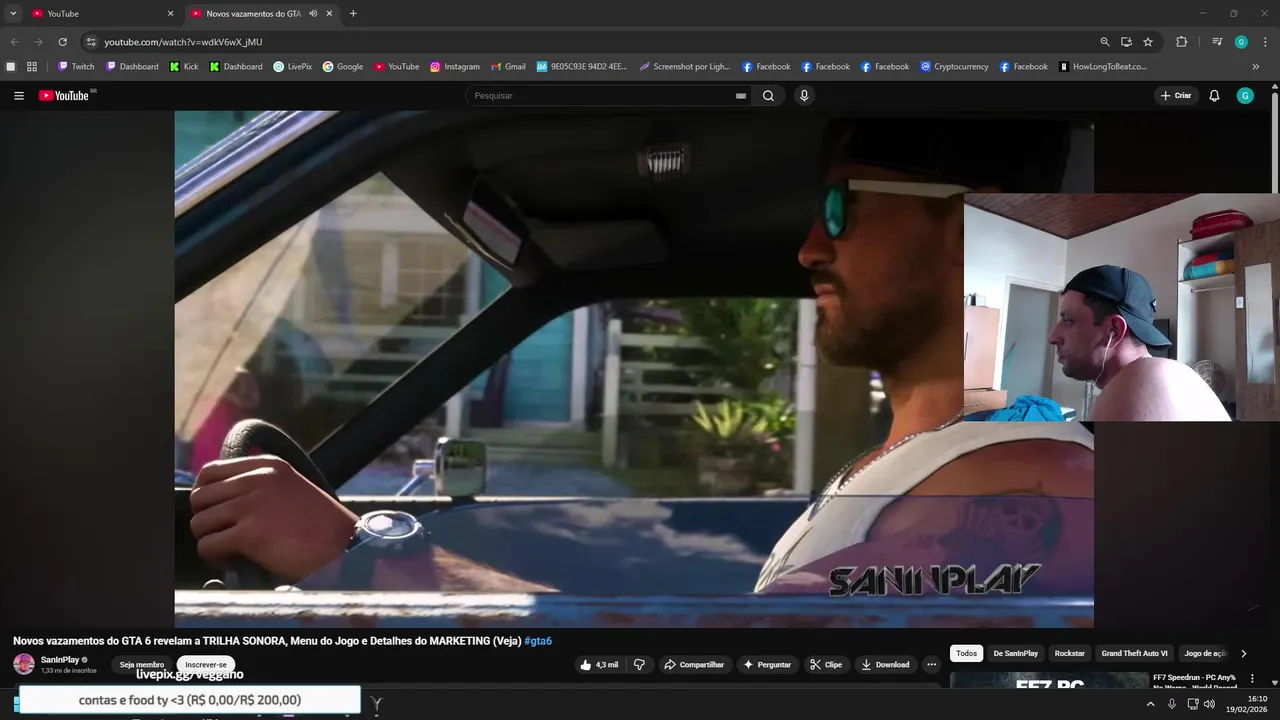Open Chrome three-dot menu
The width and height of the screenshot is (1280, 720).
point(1265,42)
